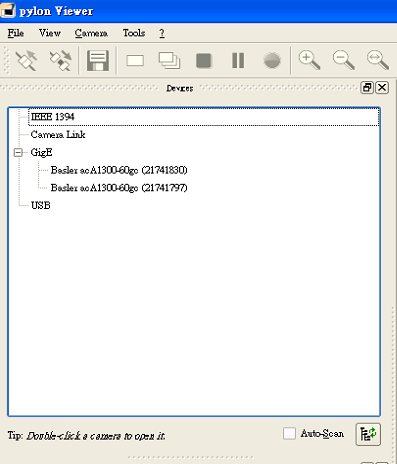The width and height of the screenshot is (397, 464).
Task: Open the View menu
Action: 50,33
